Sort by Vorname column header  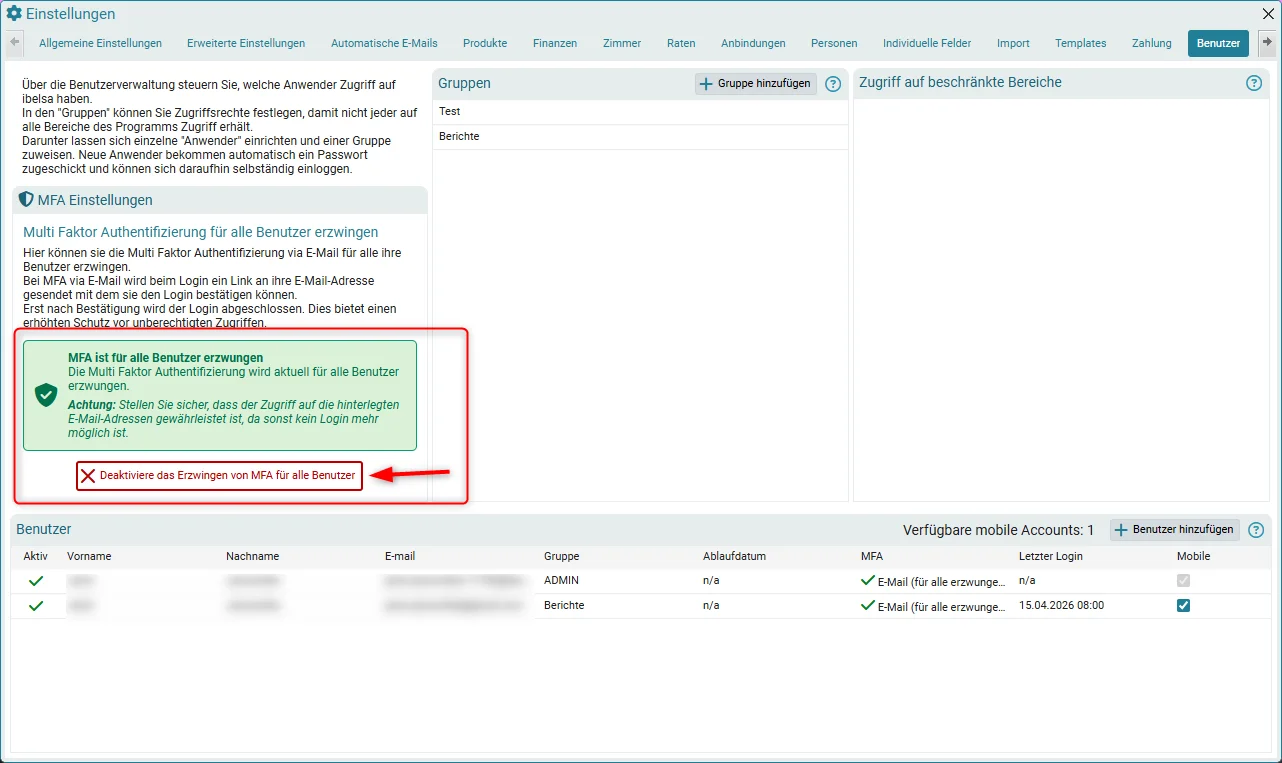89,556
